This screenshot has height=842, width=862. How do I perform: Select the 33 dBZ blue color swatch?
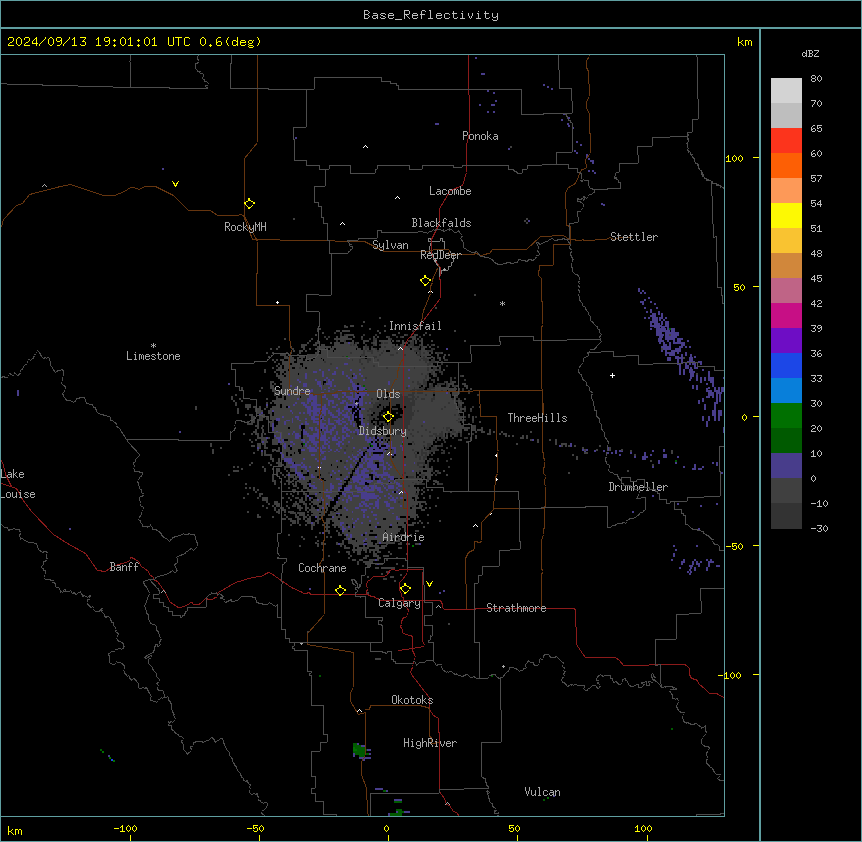[786, 390]
